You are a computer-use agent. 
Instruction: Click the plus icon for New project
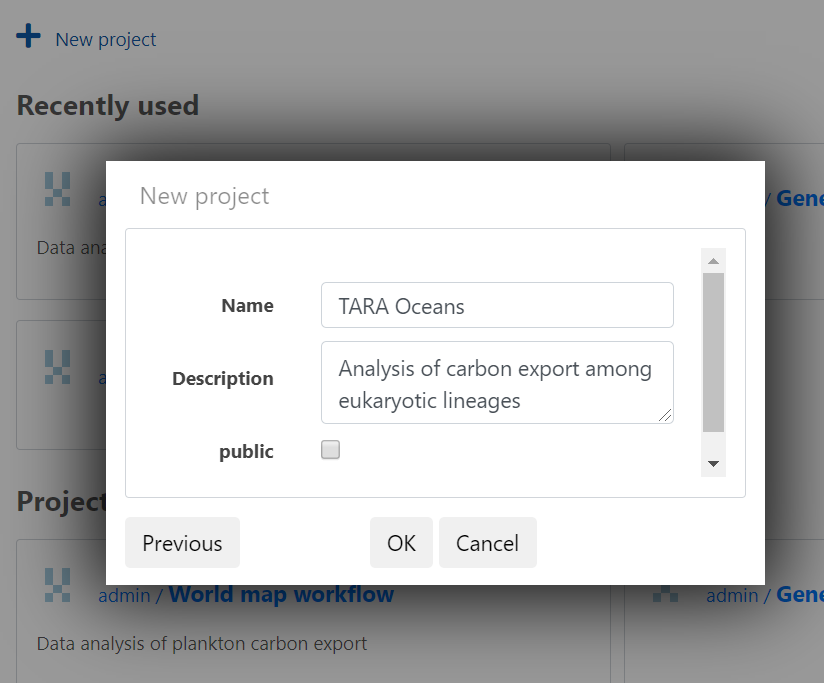(28, 36)
